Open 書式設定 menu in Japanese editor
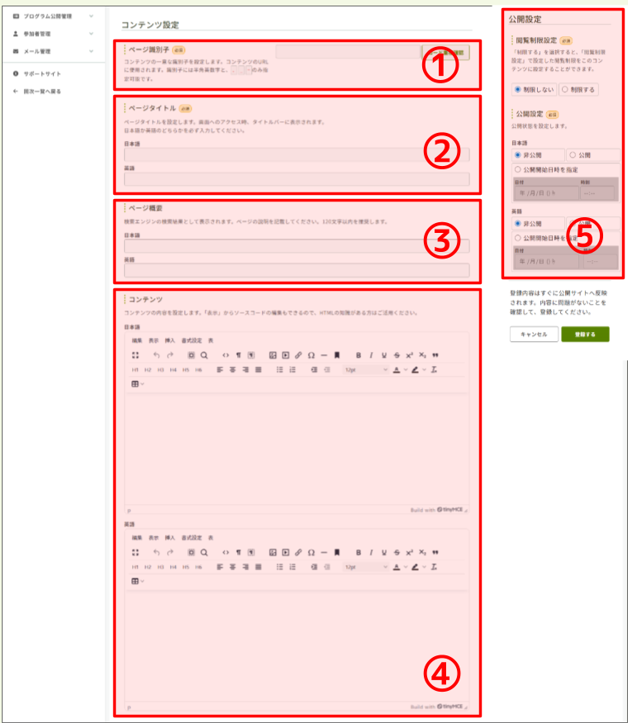 (x=192, y=340)
